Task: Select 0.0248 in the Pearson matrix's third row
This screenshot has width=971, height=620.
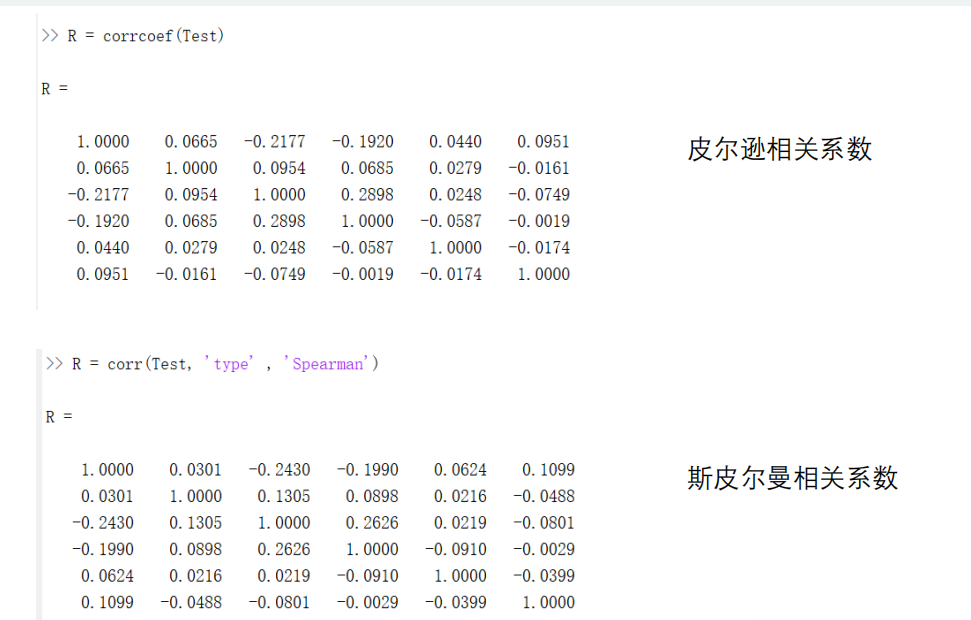Action: (455, 195)
